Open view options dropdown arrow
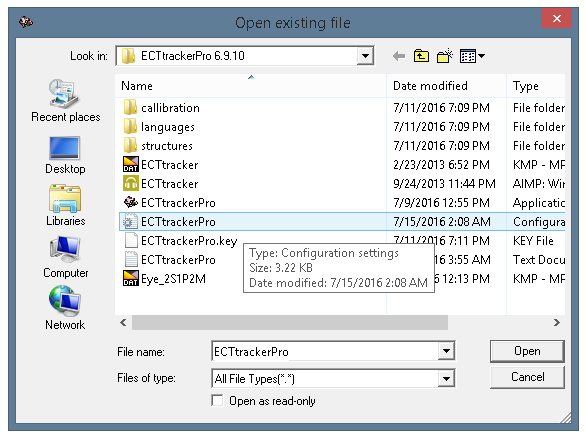 pos(482,56)
